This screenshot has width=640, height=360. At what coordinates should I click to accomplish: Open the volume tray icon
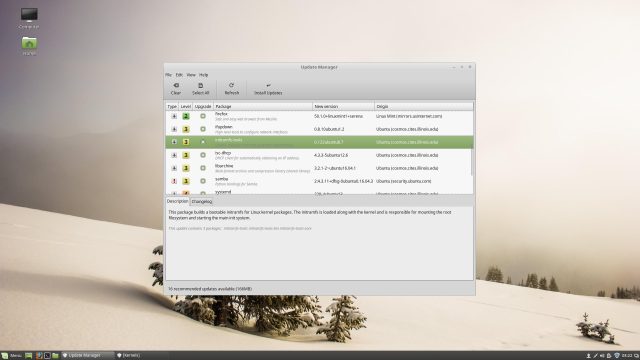[x=602, y=356]
